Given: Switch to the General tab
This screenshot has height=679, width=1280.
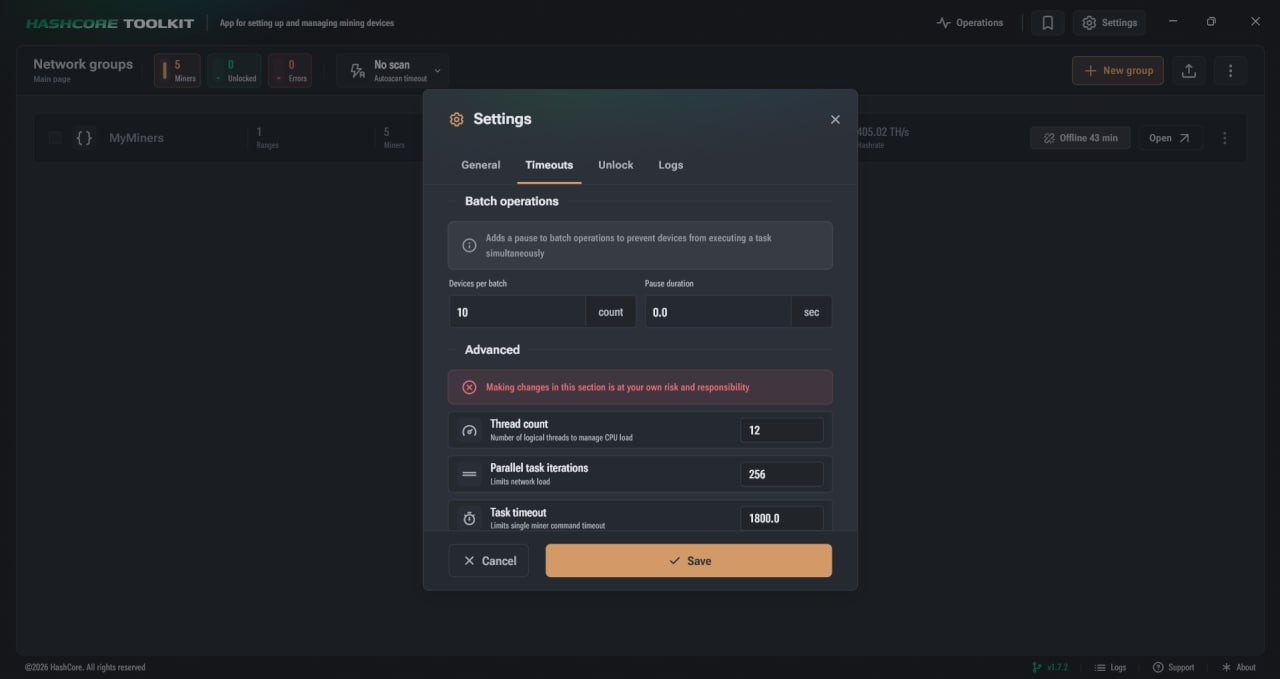Looking at the screenshot, I should point(481,165).
